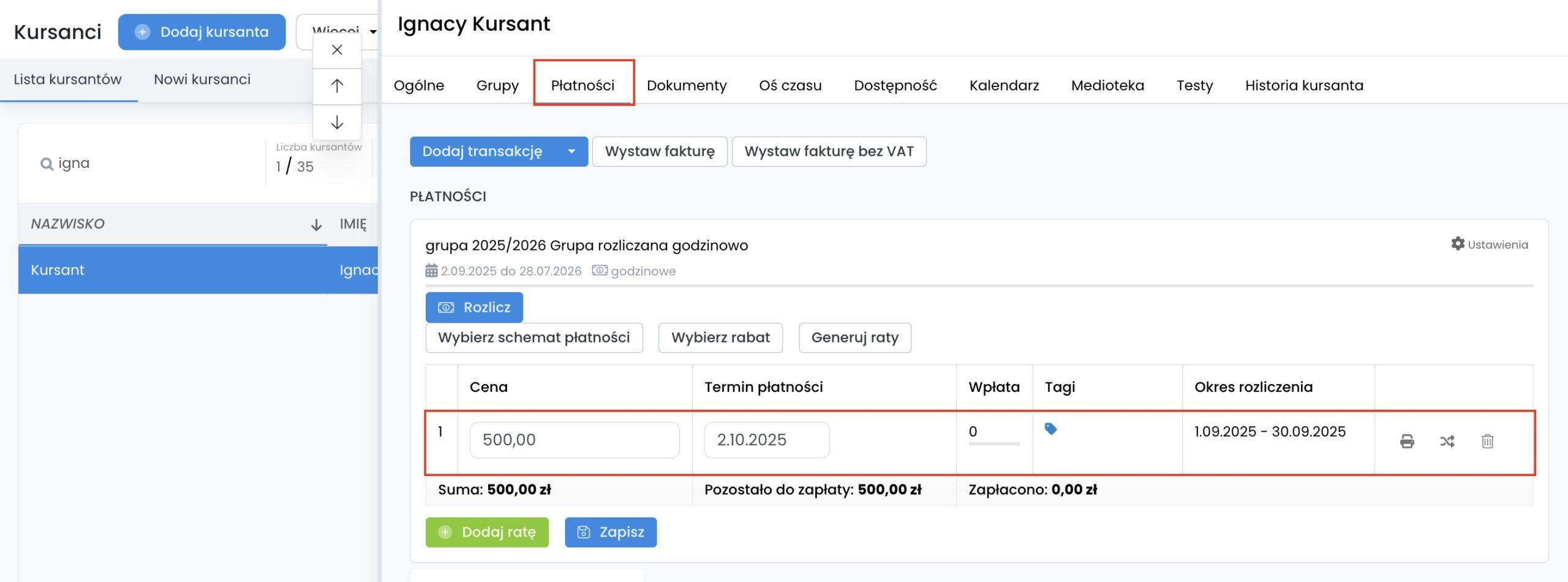Select the Nowi kursanci tab

click(x=202, y=80)
